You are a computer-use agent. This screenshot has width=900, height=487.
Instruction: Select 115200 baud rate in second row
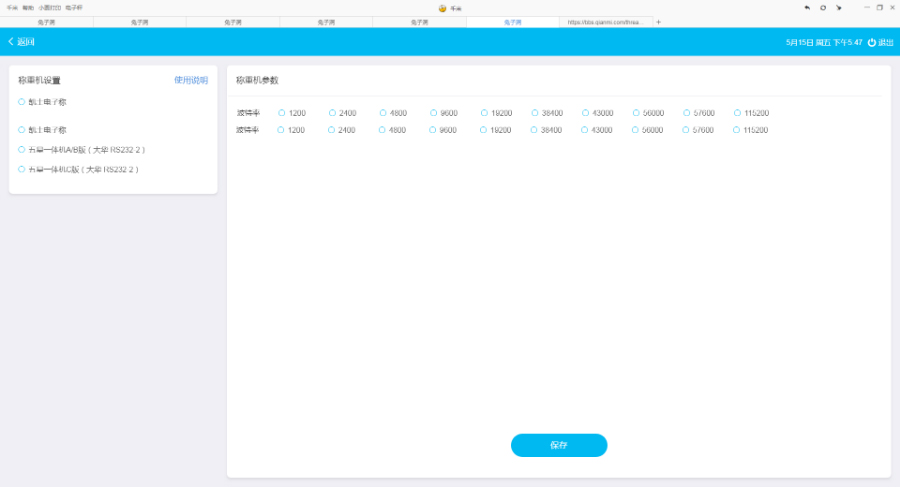tap(738, 130)
